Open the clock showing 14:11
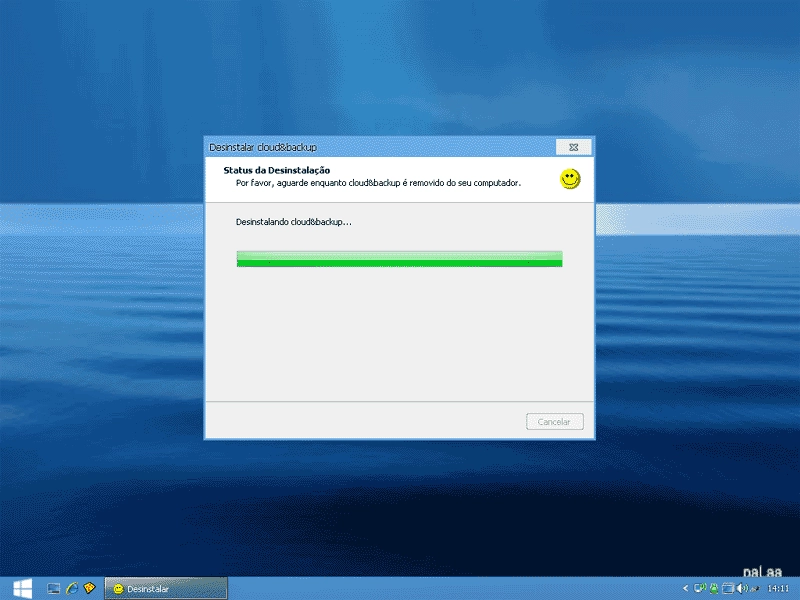Screen dimensions: 800x600 pos(778,588)
